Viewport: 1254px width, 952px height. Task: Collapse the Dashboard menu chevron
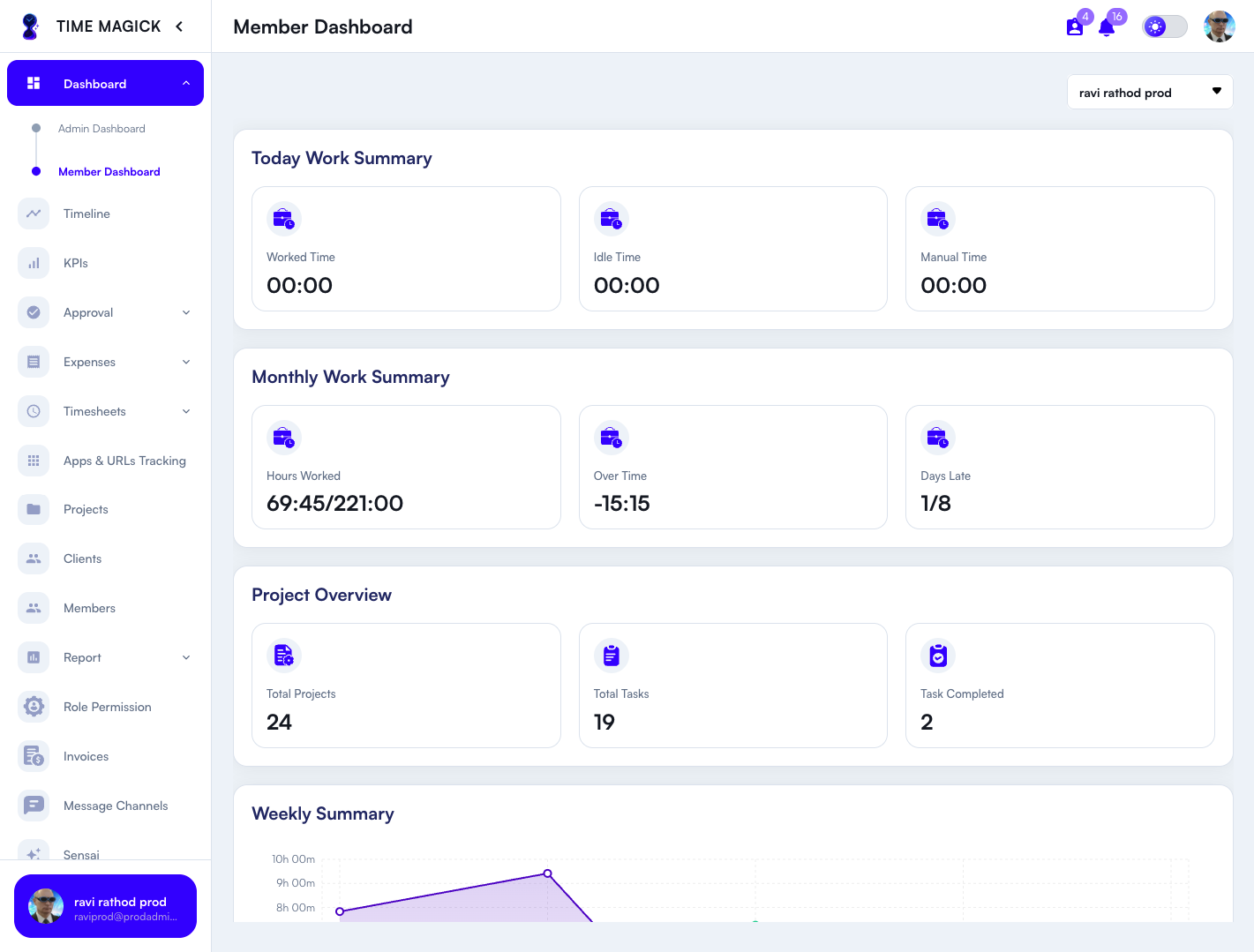click(186, 83)
